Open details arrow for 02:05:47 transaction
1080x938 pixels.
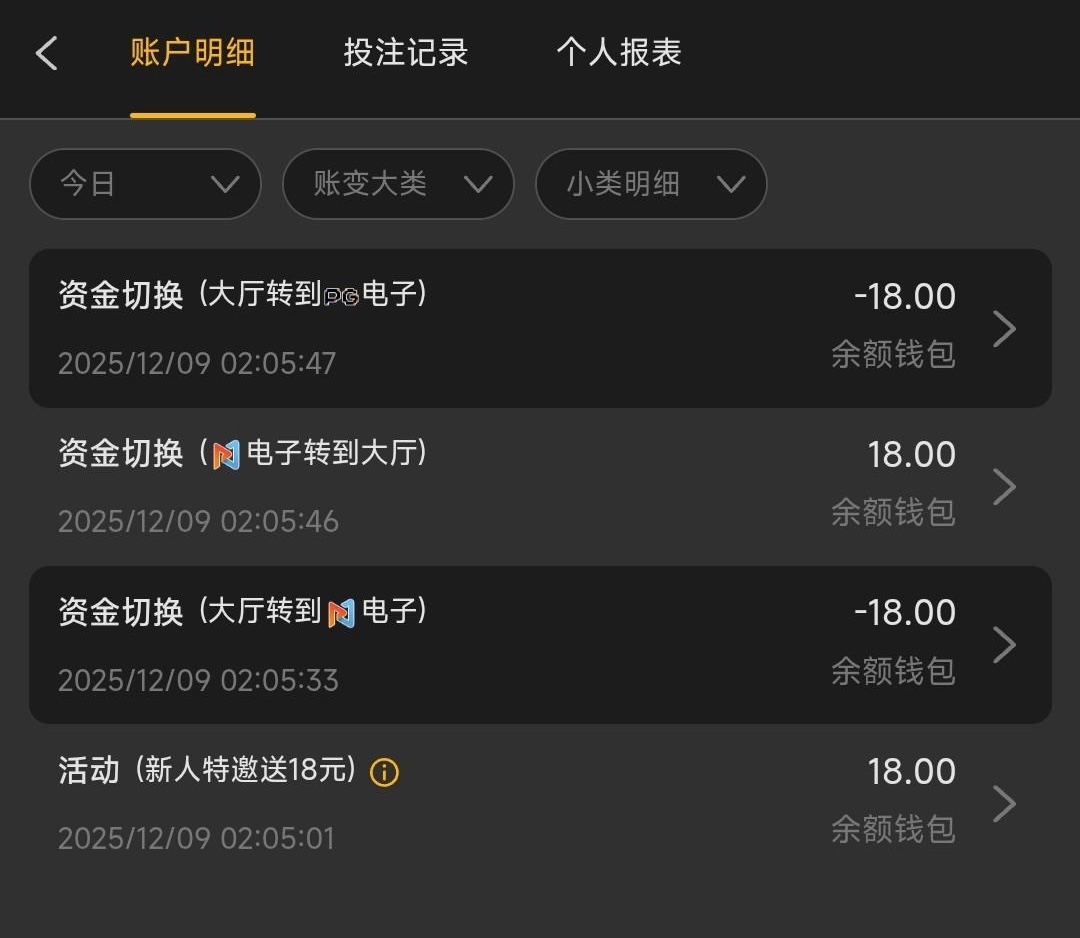click(1004, 328)
